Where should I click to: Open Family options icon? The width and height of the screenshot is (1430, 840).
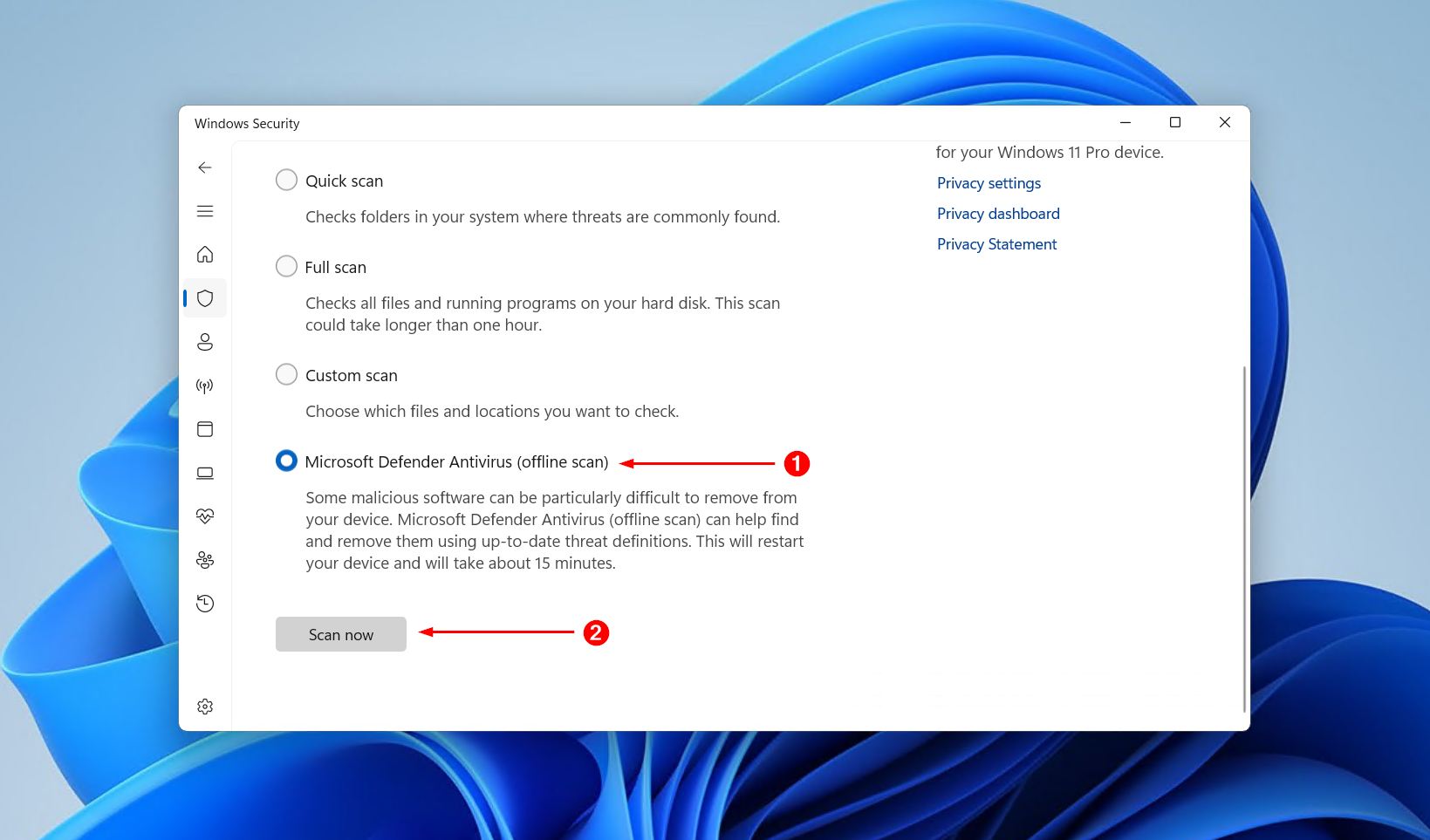click(205, 560)
